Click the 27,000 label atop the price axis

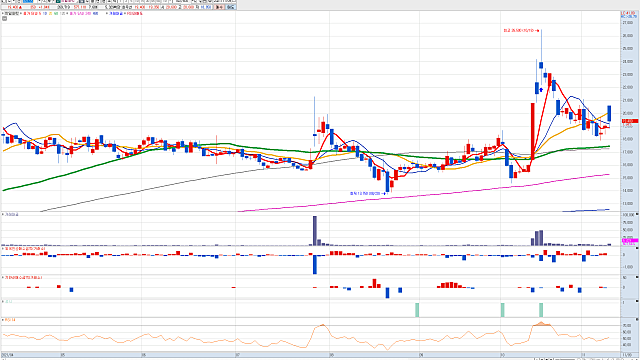(x=628, y=22)
